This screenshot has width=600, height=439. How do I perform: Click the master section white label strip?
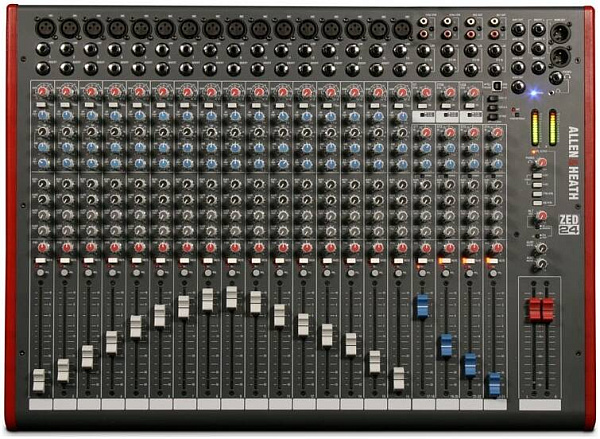[540, 405]
